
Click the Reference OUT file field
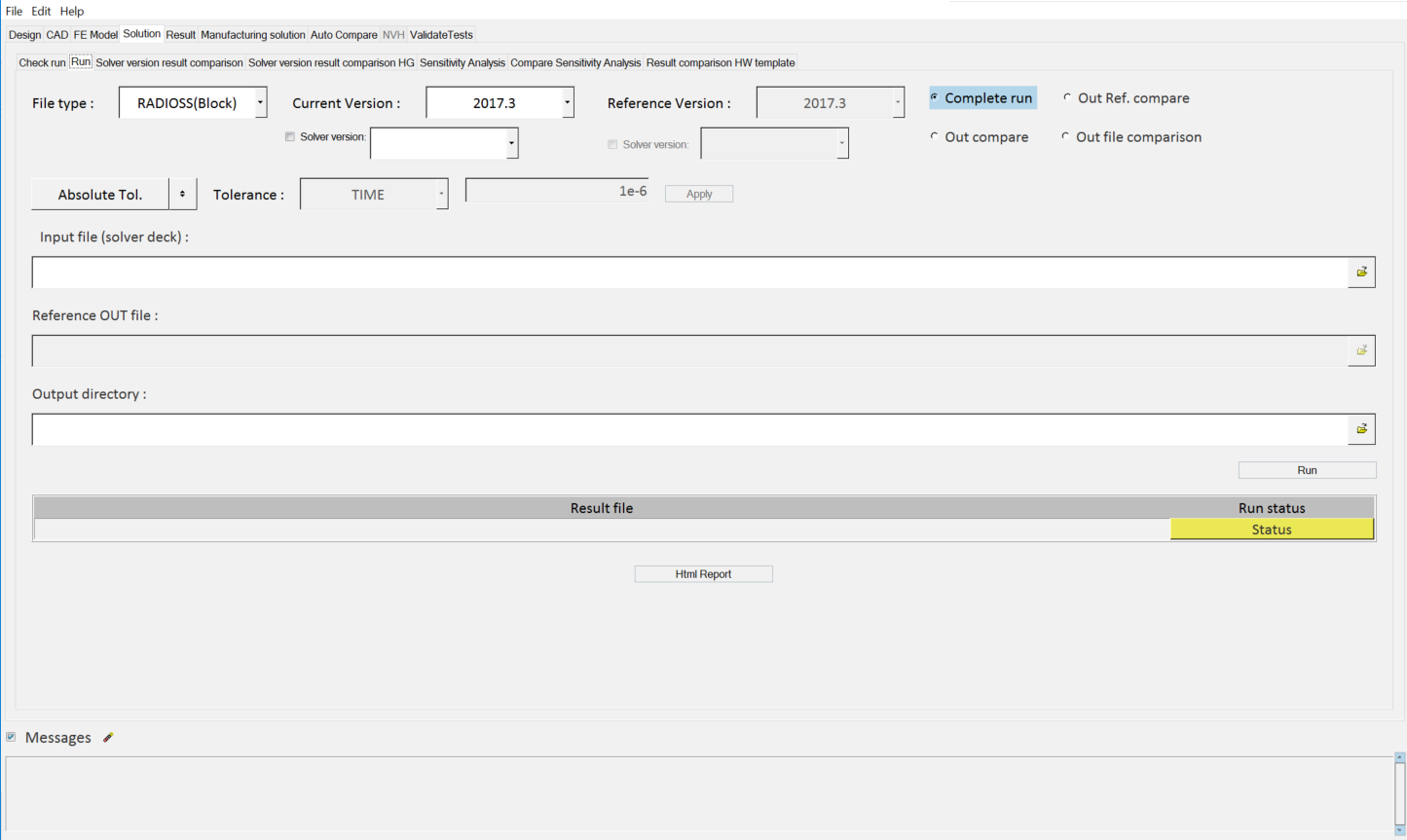[x=689, y=350]
